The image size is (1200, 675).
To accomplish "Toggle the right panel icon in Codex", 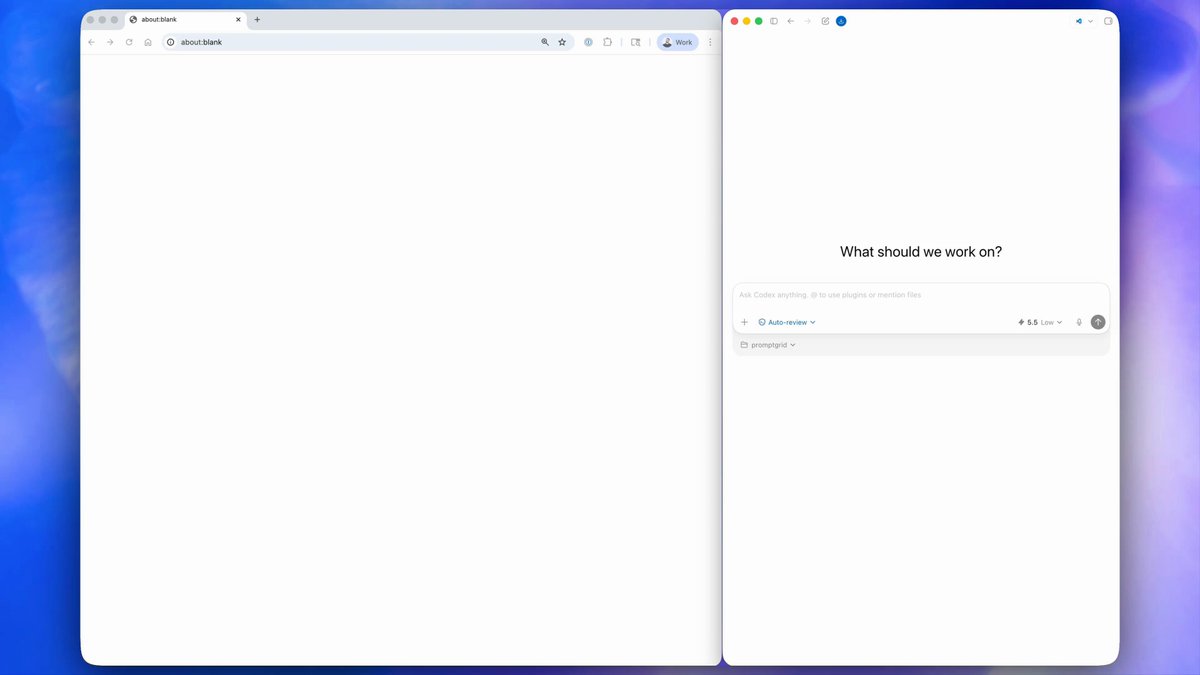I will pos(1108,21).
